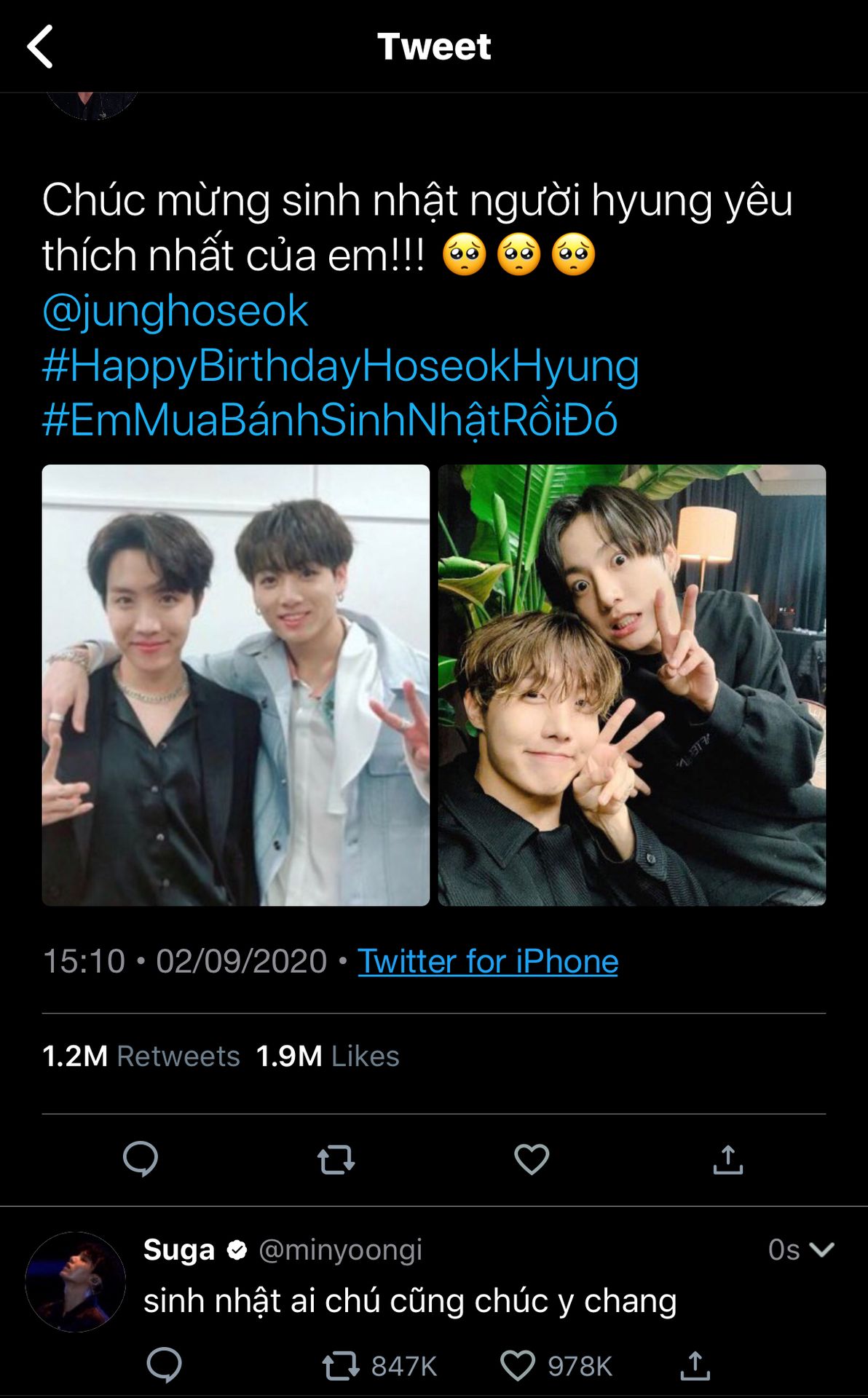View the 1.2M Retweets list
This screenshot has height=1398, width=868.
pos(141,1056)
